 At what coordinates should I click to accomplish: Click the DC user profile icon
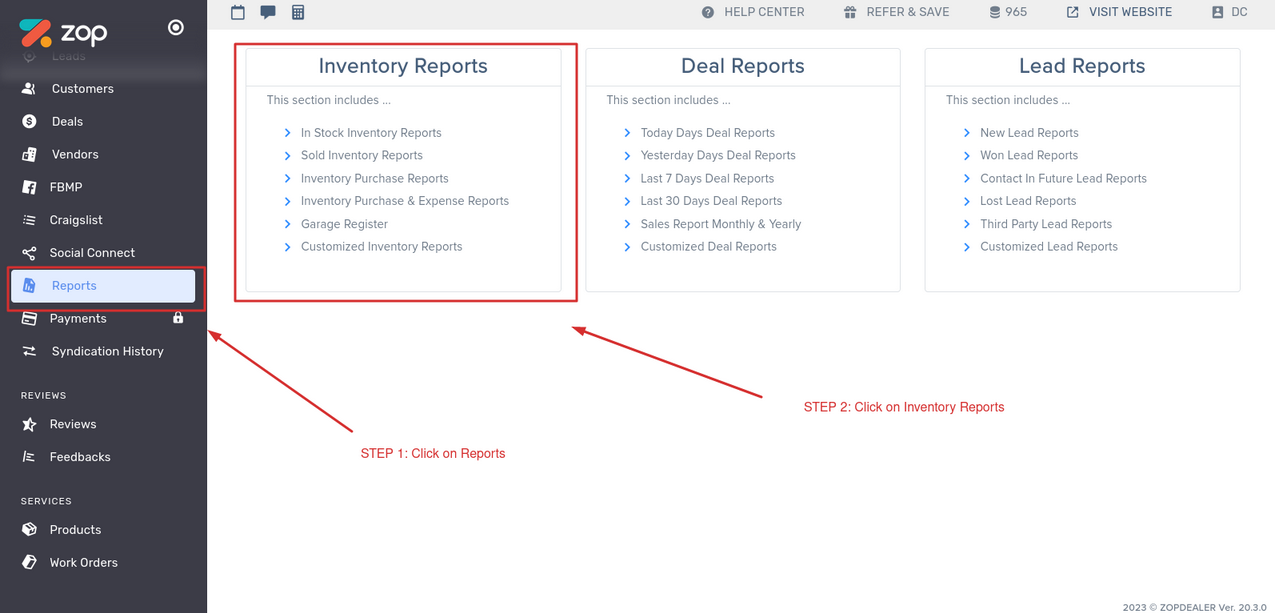pyautogui.click(x=1217, y=12)
